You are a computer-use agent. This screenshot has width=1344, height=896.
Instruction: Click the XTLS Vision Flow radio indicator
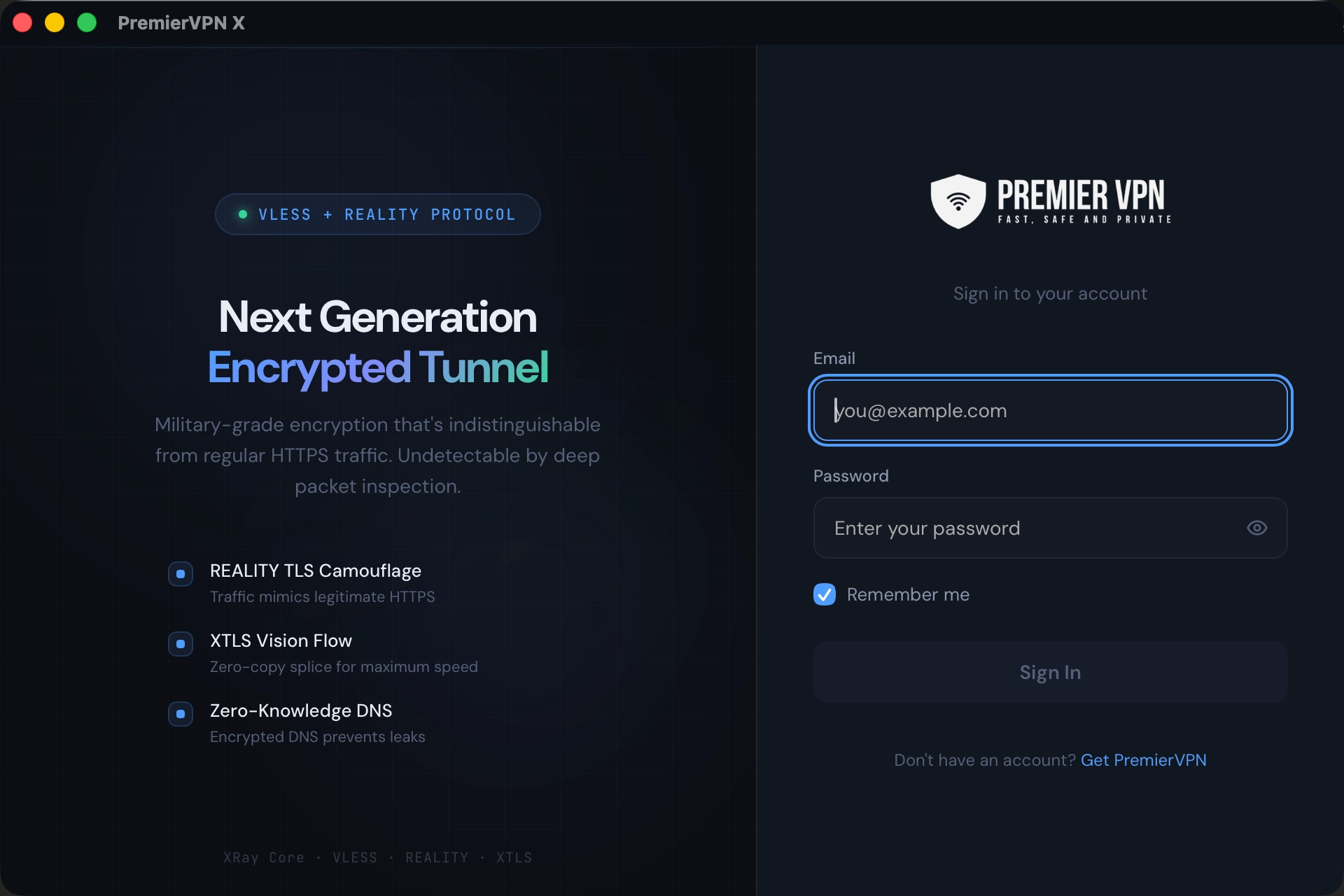[181, 644]
